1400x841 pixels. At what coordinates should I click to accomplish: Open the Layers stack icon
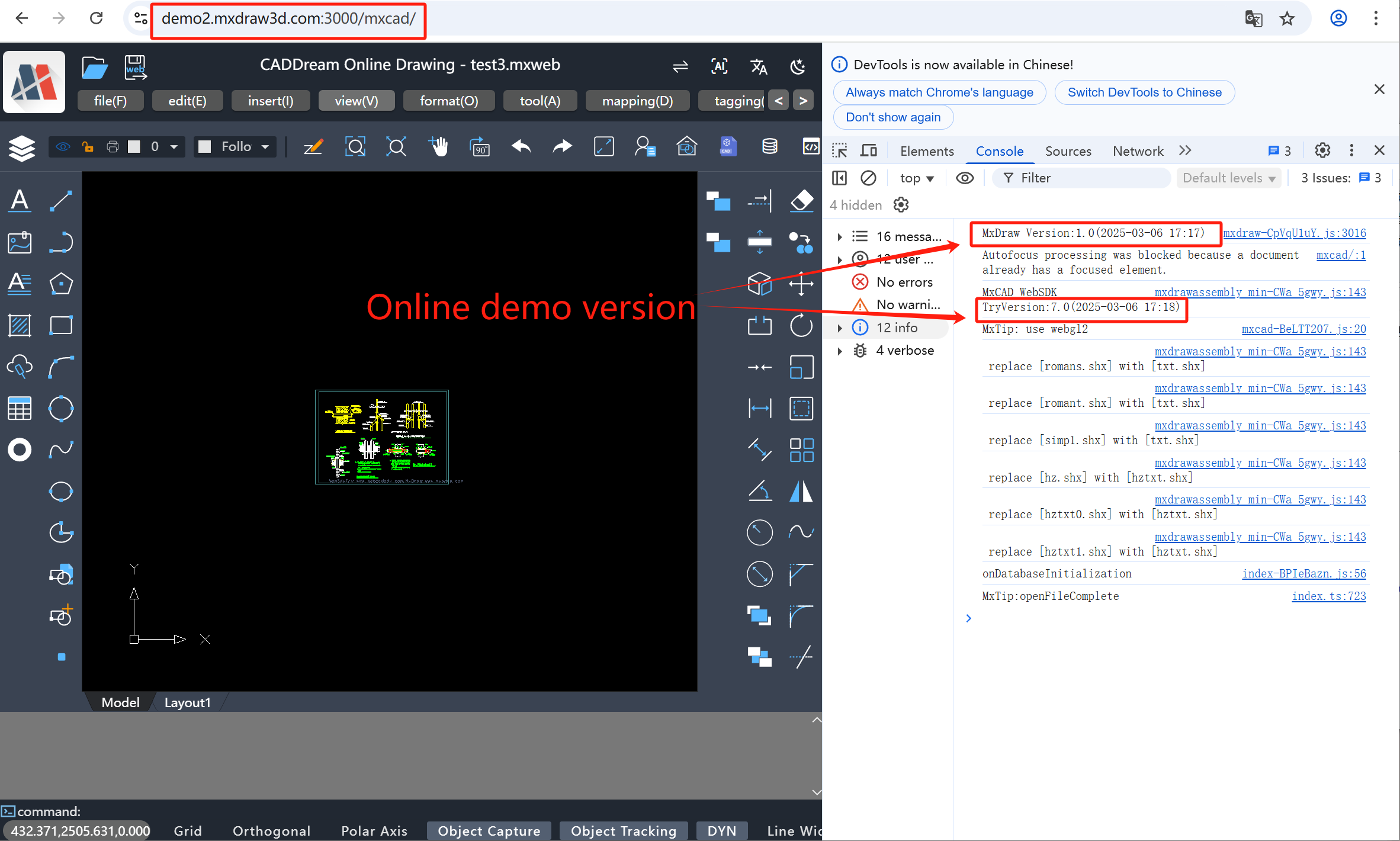[22, 147]
